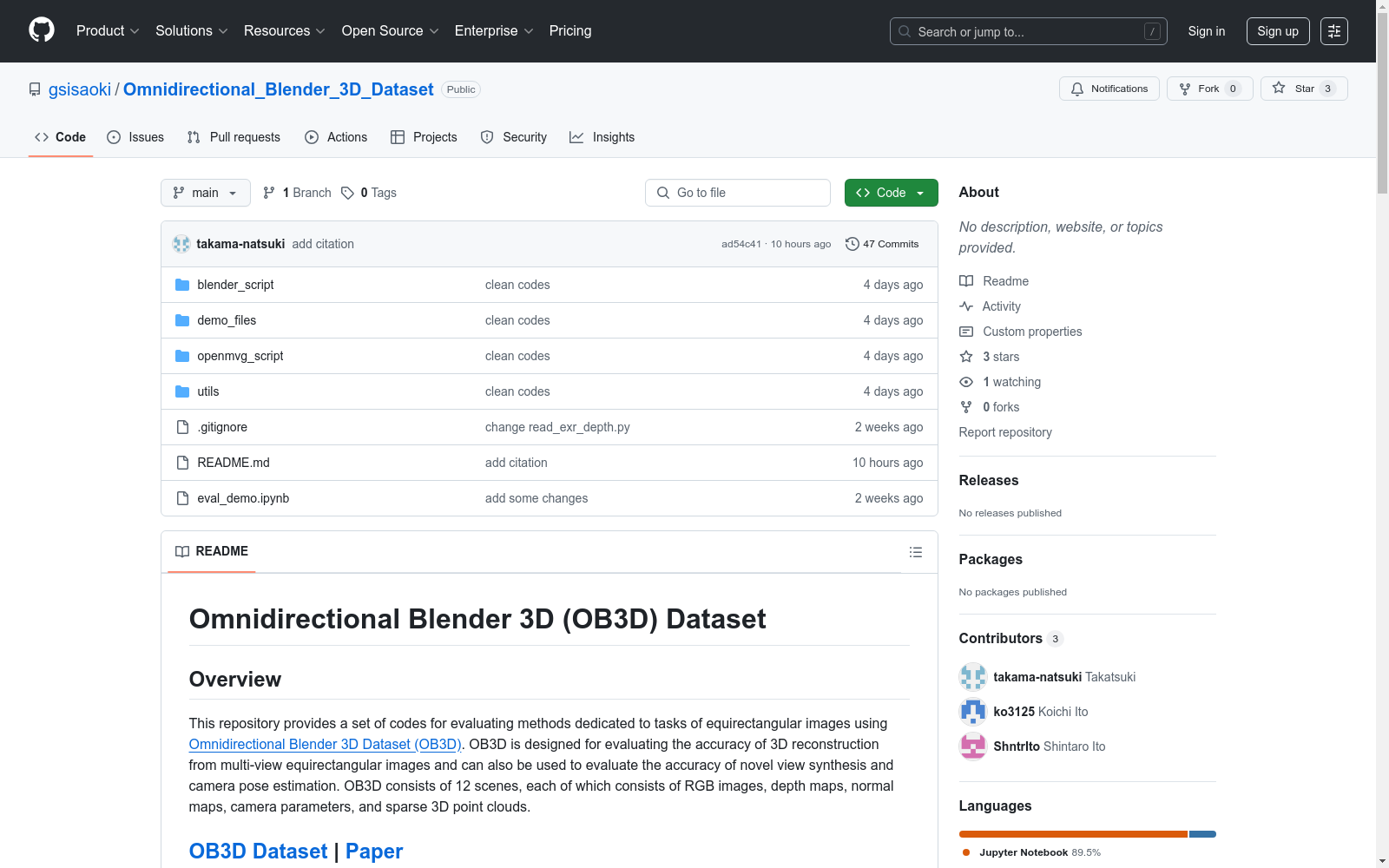Expand the green Code dropdown button
Screen dimensions: 1389x868
click(x=892, y=193)
